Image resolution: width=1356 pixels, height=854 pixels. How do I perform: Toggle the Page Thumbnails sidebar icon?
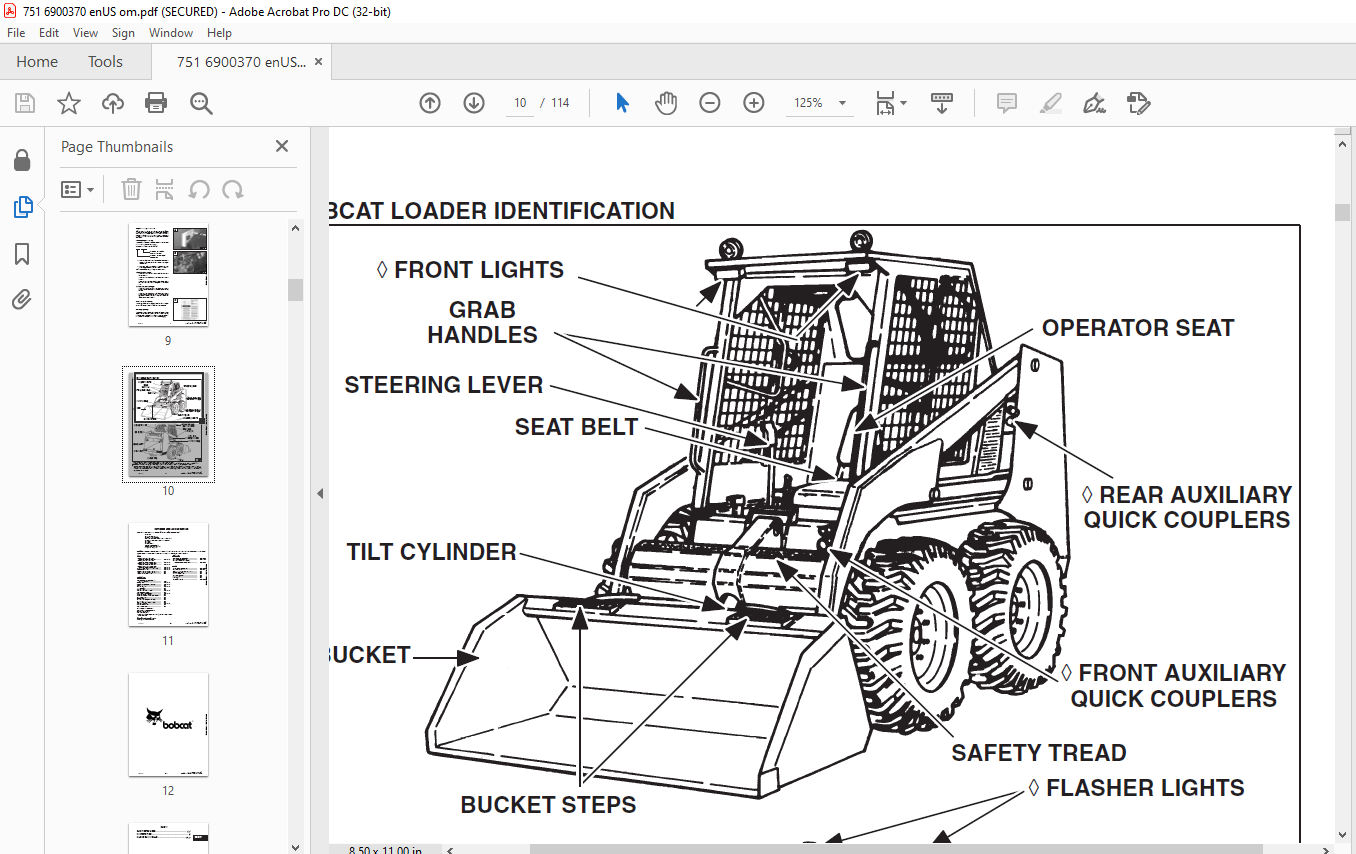[x=22, y=208]
